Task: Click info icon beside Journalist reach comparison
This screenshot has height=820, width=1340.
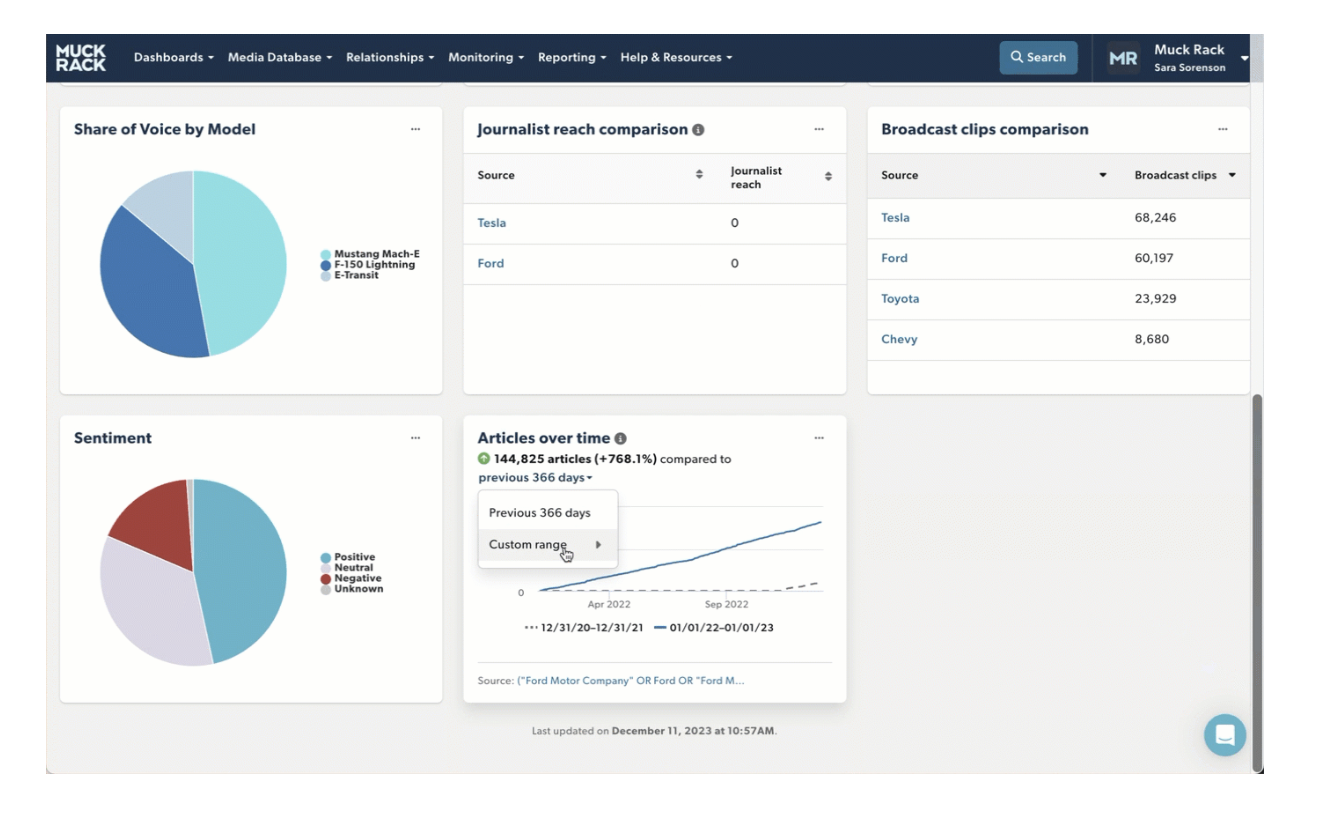Action: point(698,130)
